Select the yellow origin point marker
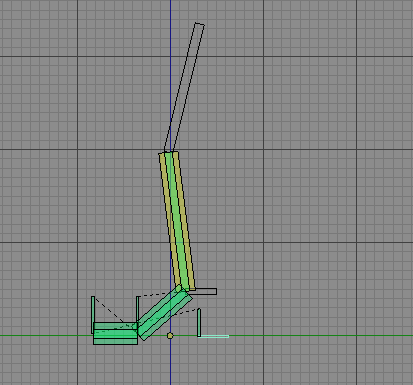This screenshot has width=413, height=385. point(170,335)
